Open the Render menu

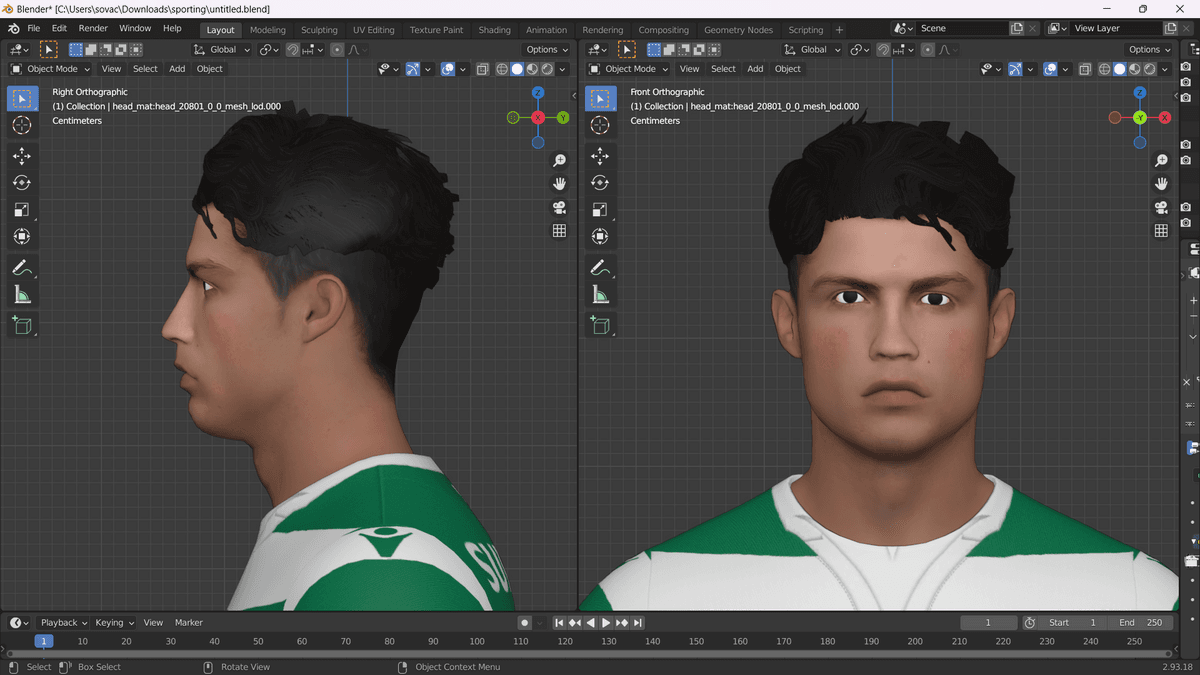click(x=93, y=28)
